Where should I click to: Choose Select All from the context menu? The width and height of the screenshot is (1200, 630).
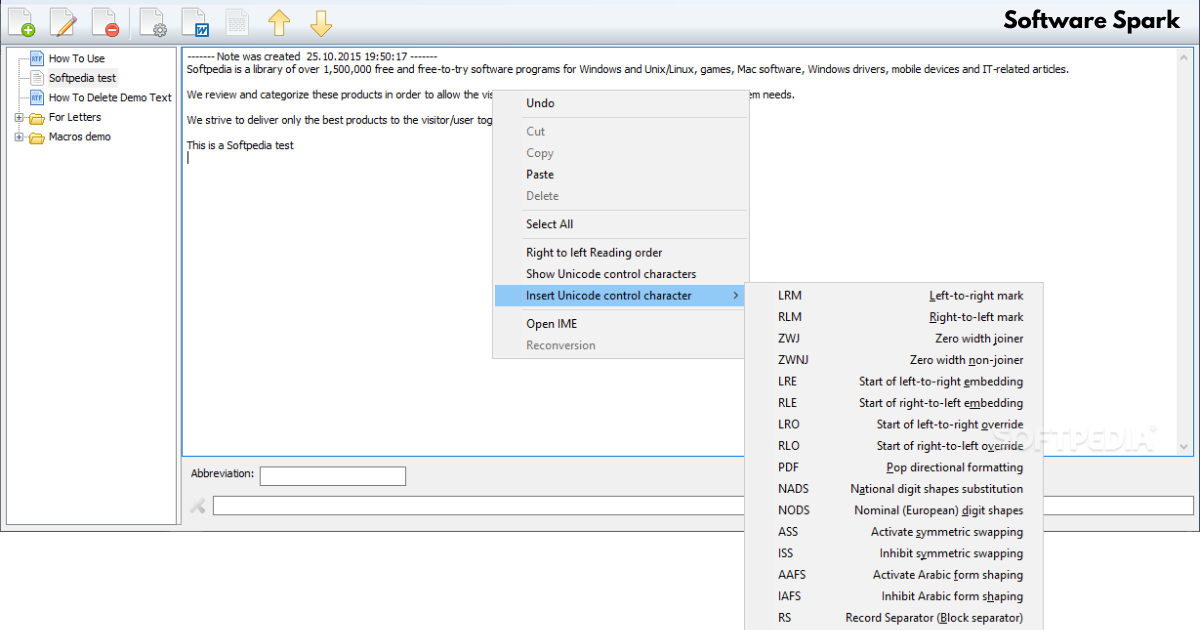click(620, 224)
